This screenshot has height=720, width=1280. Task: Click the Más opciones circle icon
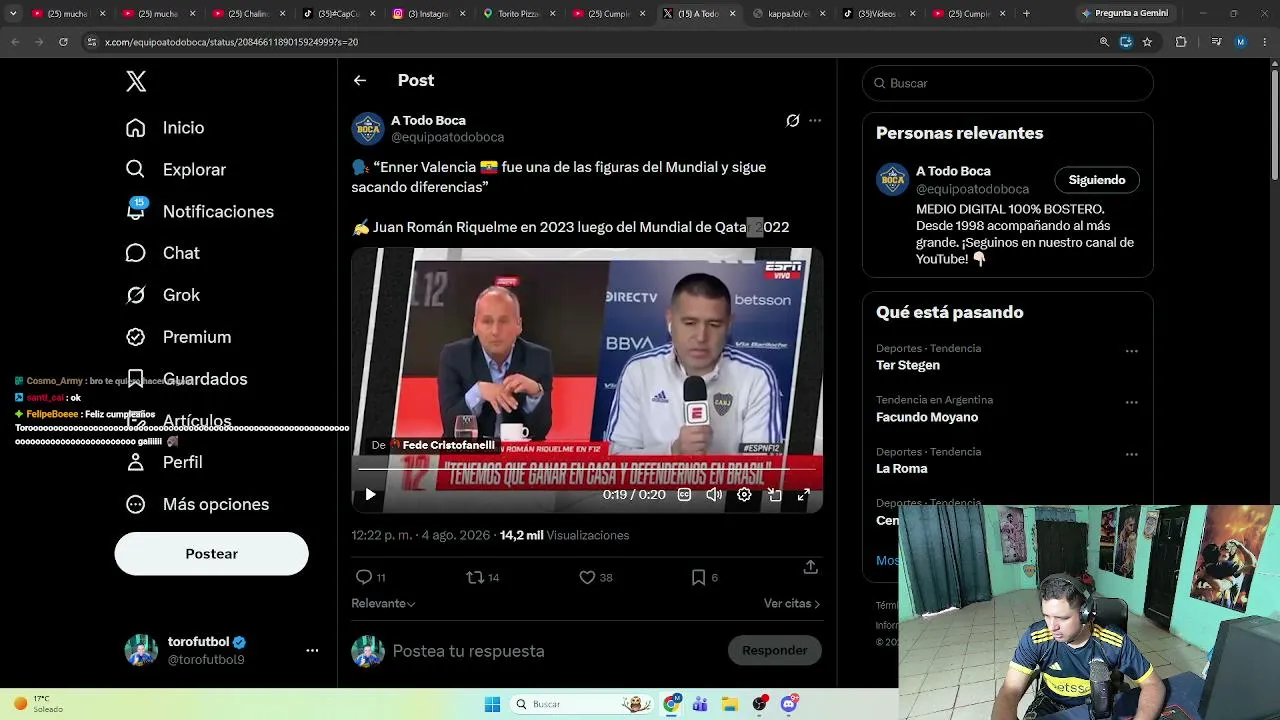(136, 504)
